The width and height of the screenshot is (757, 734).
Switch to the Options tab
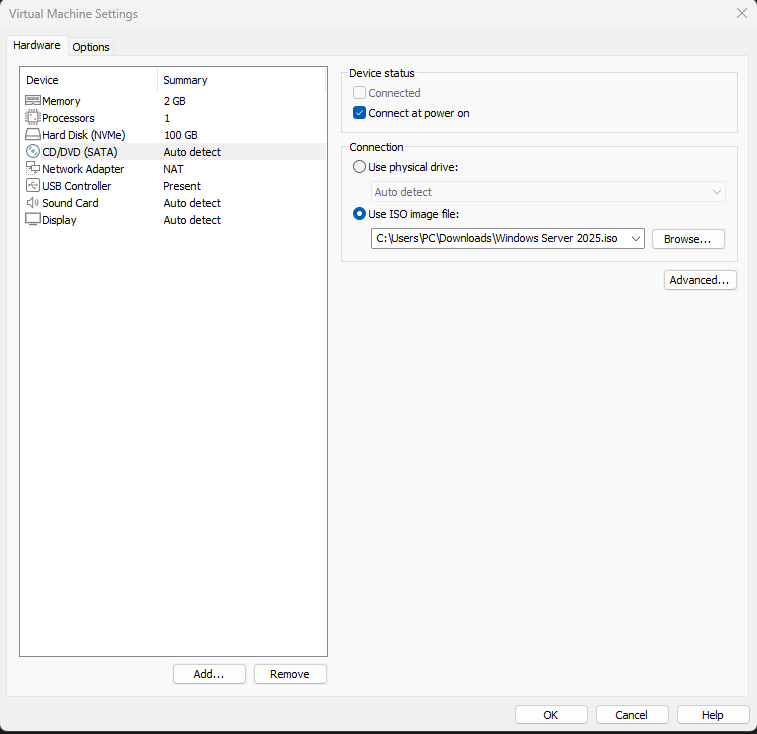coord(91,47)
